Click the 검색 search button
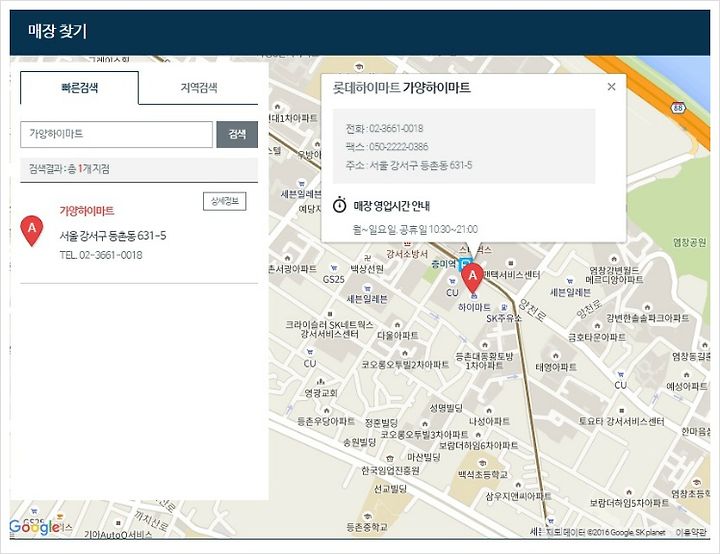Image resolution: width=720 pixels, height=554 pixels. pyautogui.click(x=237, y=134)
